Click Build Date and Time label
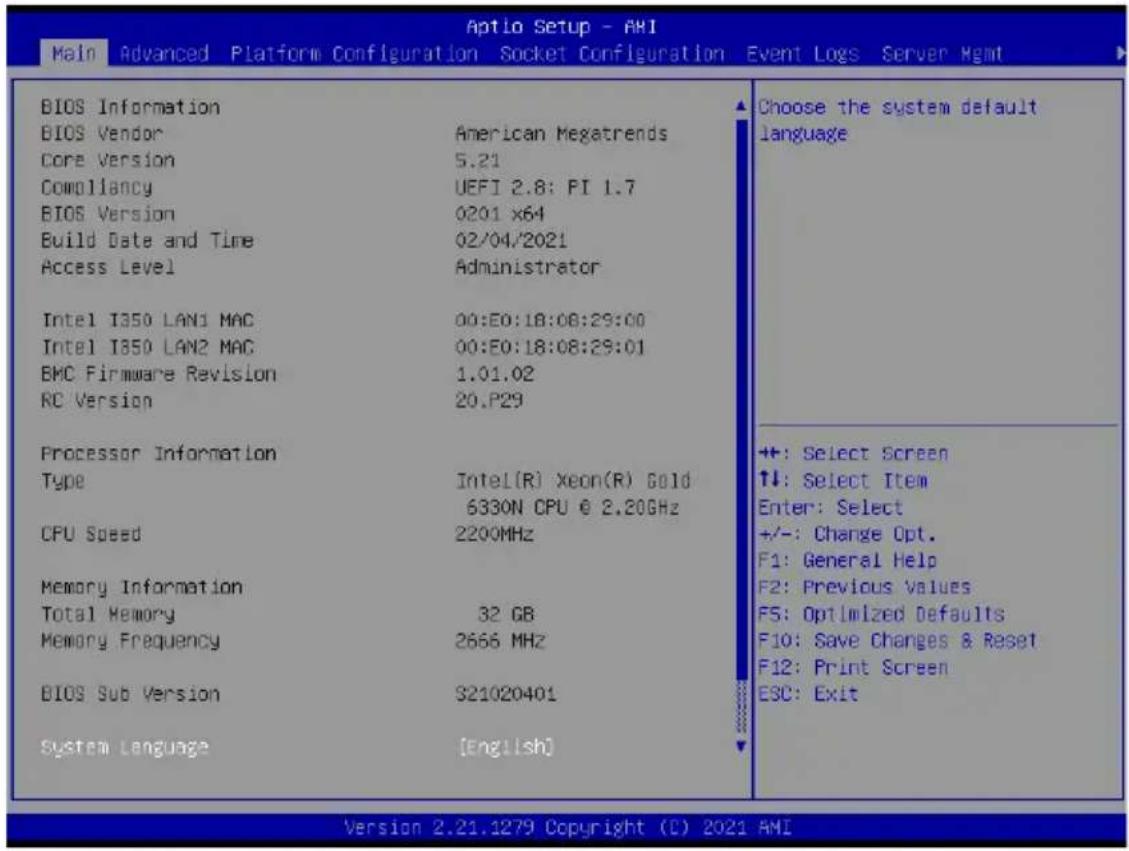 (x=147, y=240)
